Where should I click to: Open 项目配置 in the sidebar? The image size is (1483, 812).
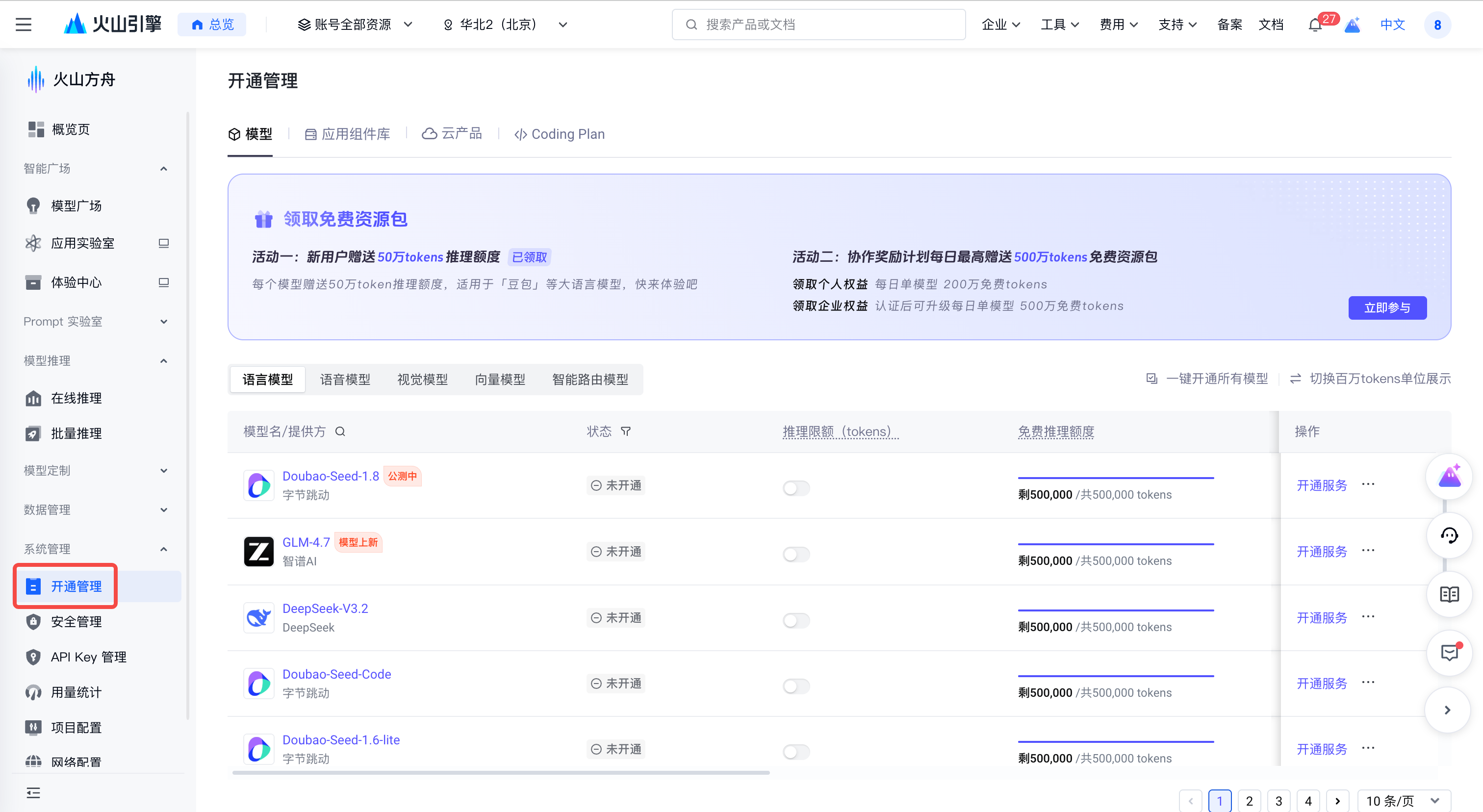pyautogui.click(x=76, y=727)
